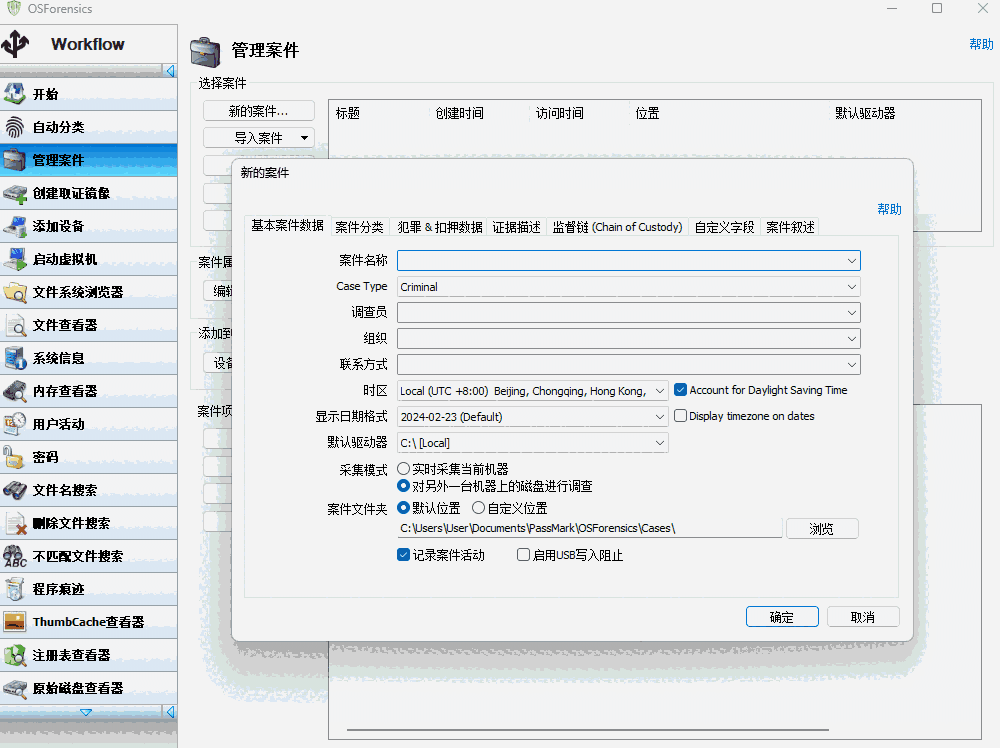Open 自动分类 fingerprint icon in sidebar

coord(15,127)
